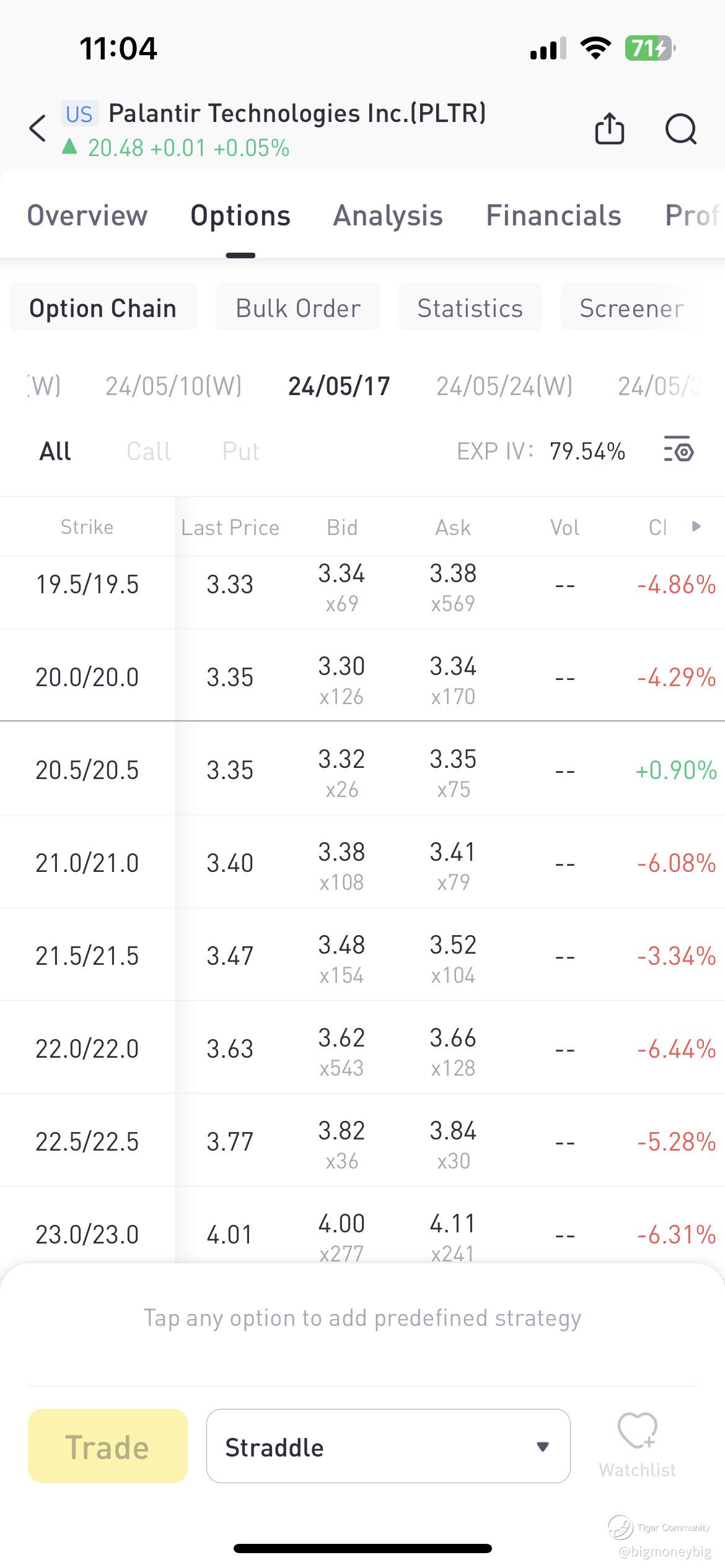Filter to Call options only
The height and width of the screenshot is (1568, 725).
tap(149, 451)
